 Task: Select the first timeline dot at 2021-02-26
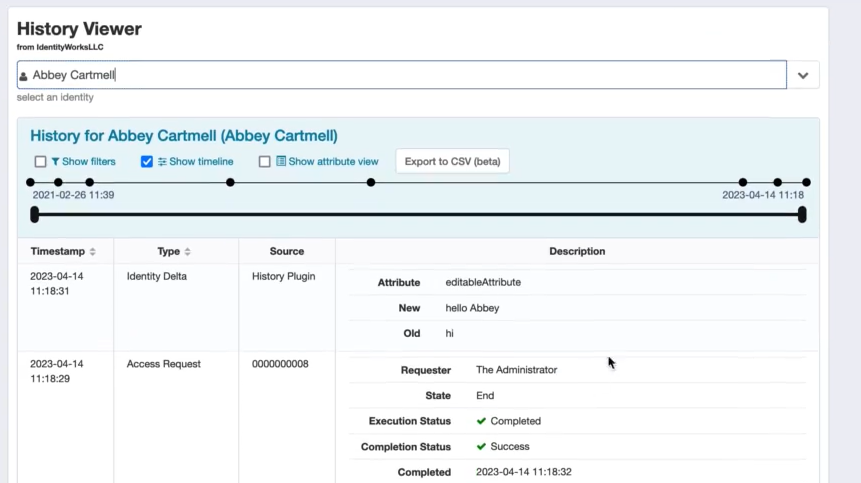30,183
